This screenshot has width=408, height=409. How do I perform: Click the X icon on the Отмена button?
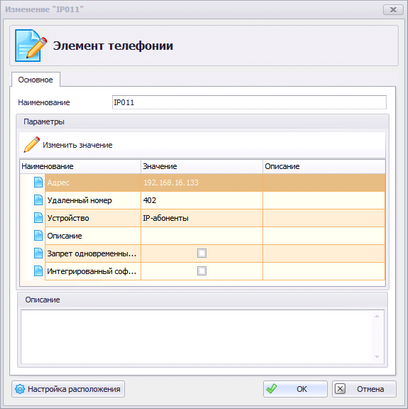pos(340,389)
